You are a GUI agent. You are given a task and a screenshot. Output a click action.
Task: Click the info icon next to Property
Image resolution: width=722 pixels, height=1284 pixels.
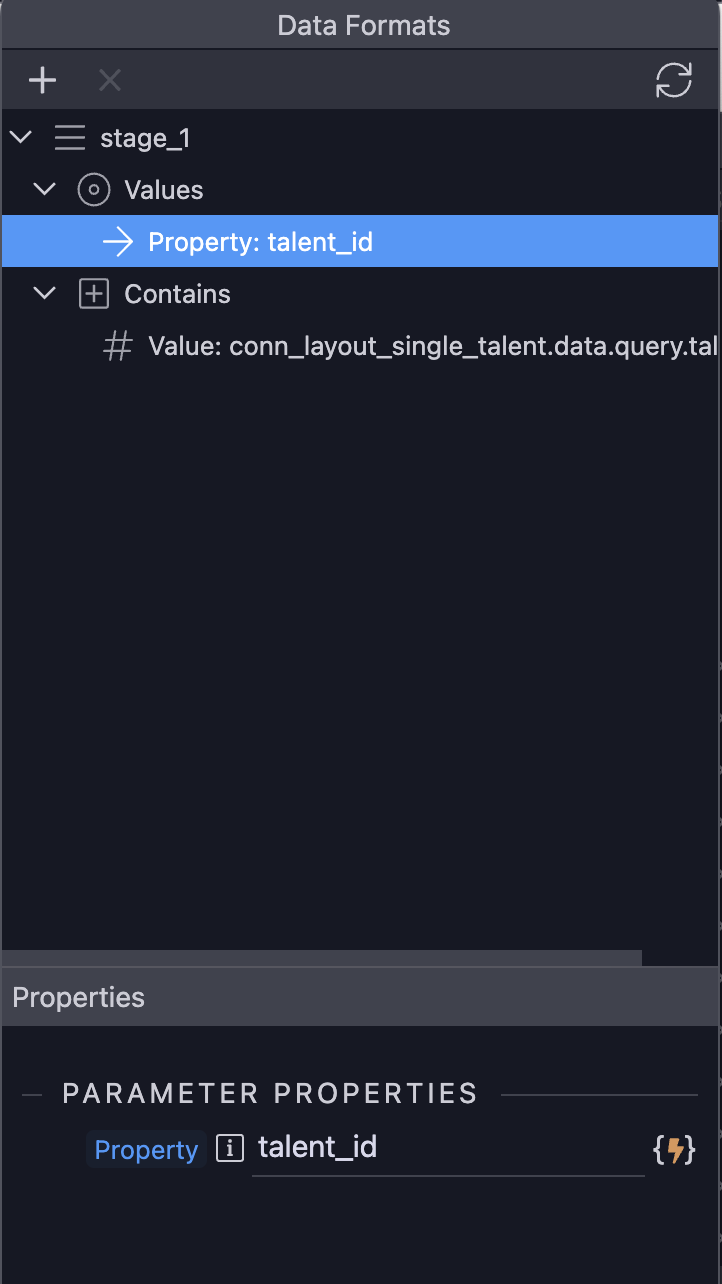click(230, 1149)
